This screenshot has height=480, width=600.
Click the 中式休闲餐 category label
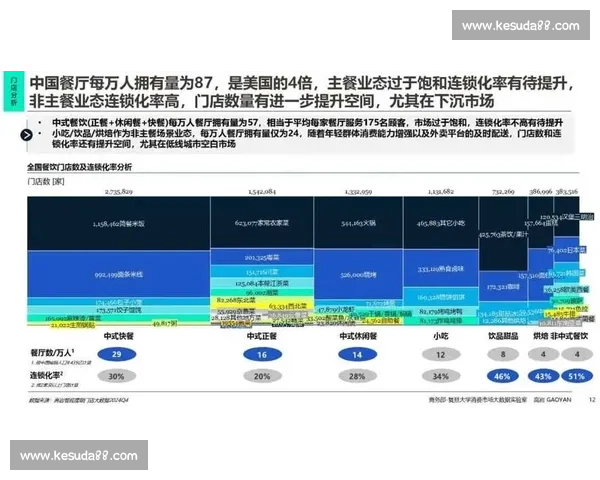click(x=358, y=336)
